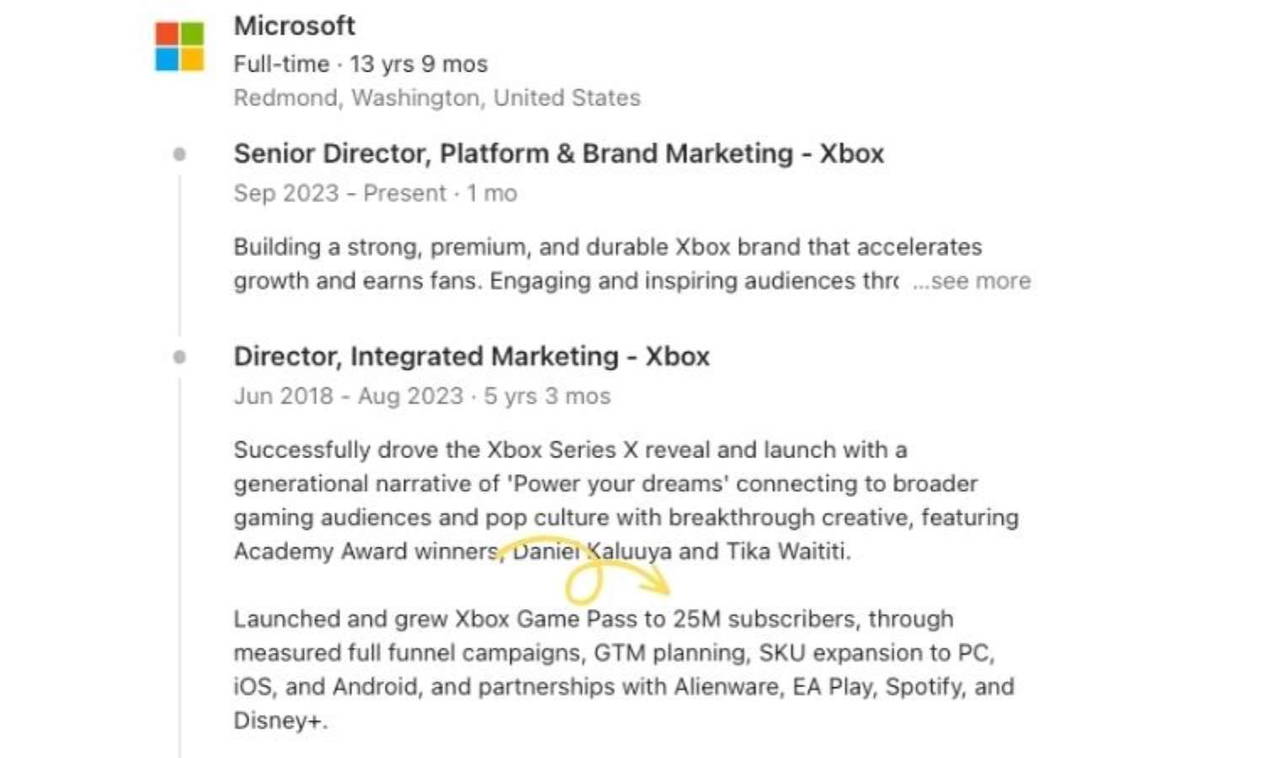The height and width of the screenshot is (758, 1280).
Task: Click the 'Power your dreams' quoted phrase
Action: click(x=617, y=484)
